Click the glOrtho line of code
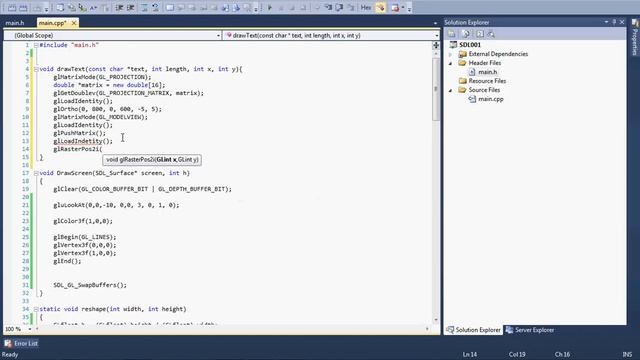640x360 pixels. click(x=107, y=109)
